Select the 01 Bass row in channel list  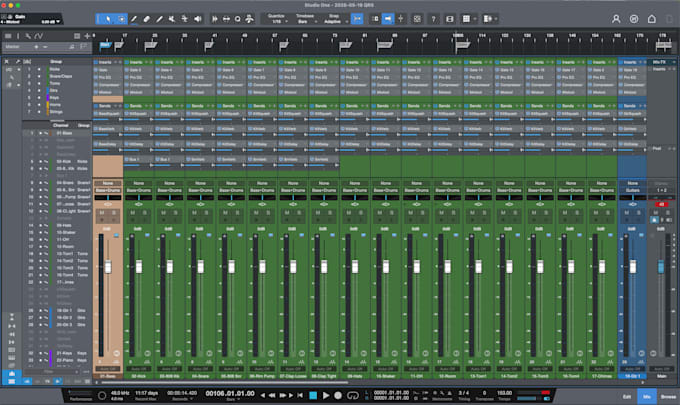pos(57,133)
